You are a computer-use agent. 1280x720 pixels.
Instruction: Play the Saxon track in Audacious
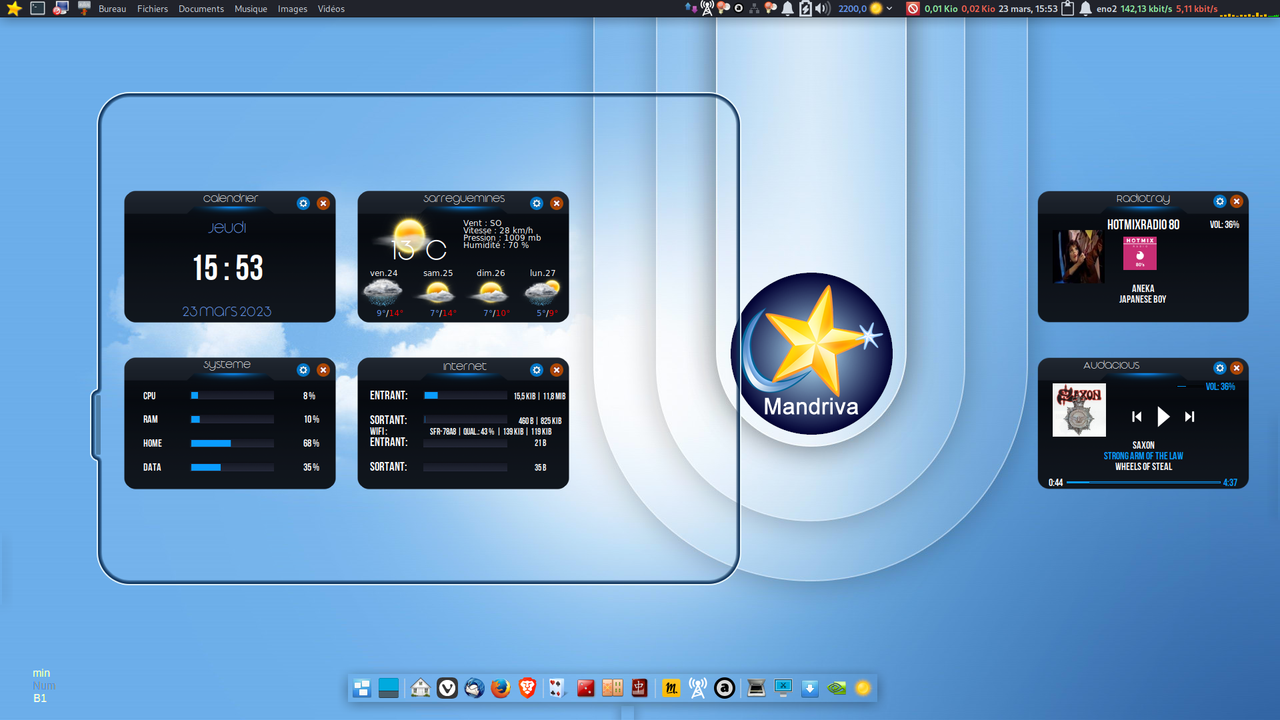[x=1163, y=416]
